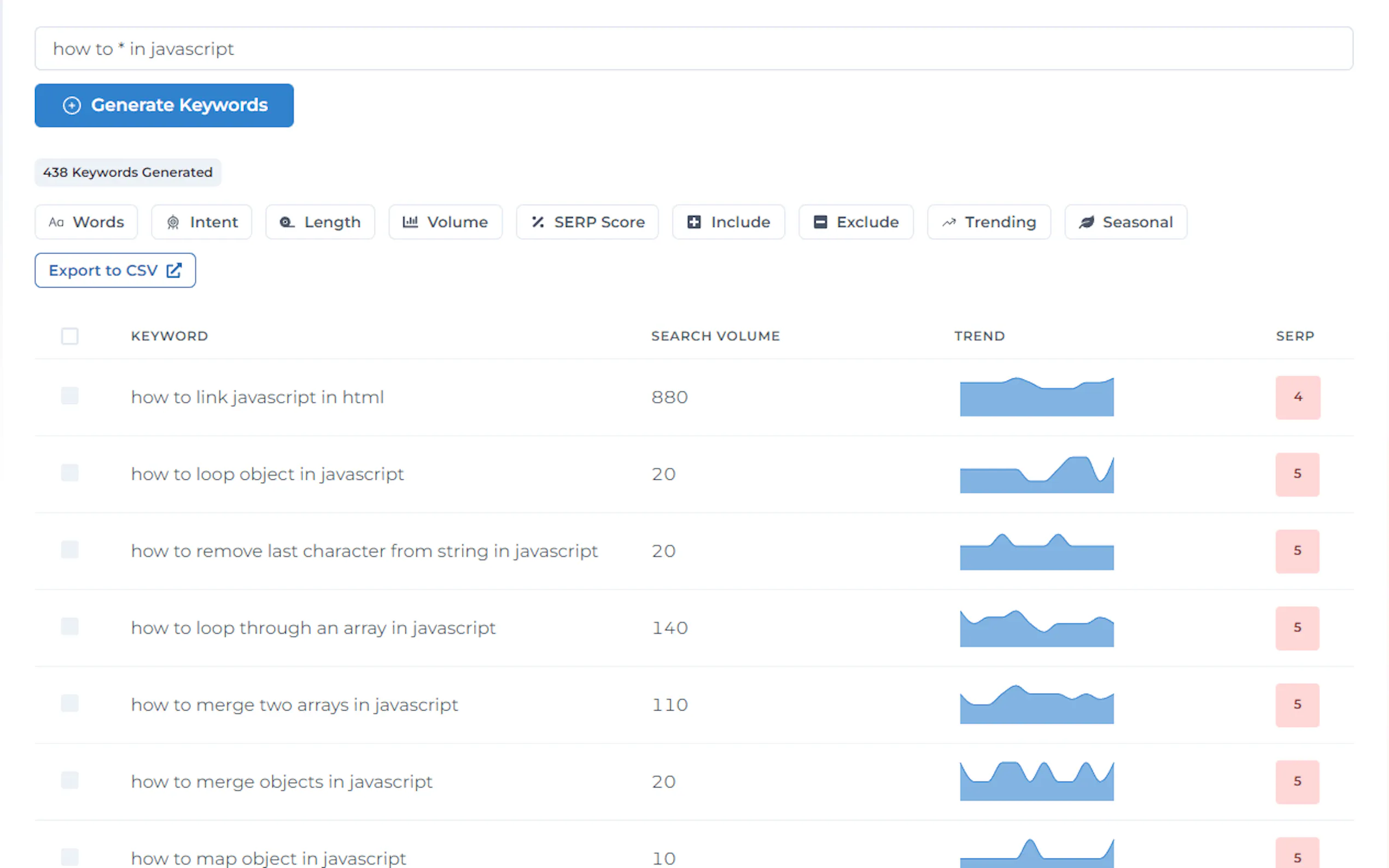Click 'how to loop object in javascript' keyword
The image size is (1389, 868).
pos(267,474)
